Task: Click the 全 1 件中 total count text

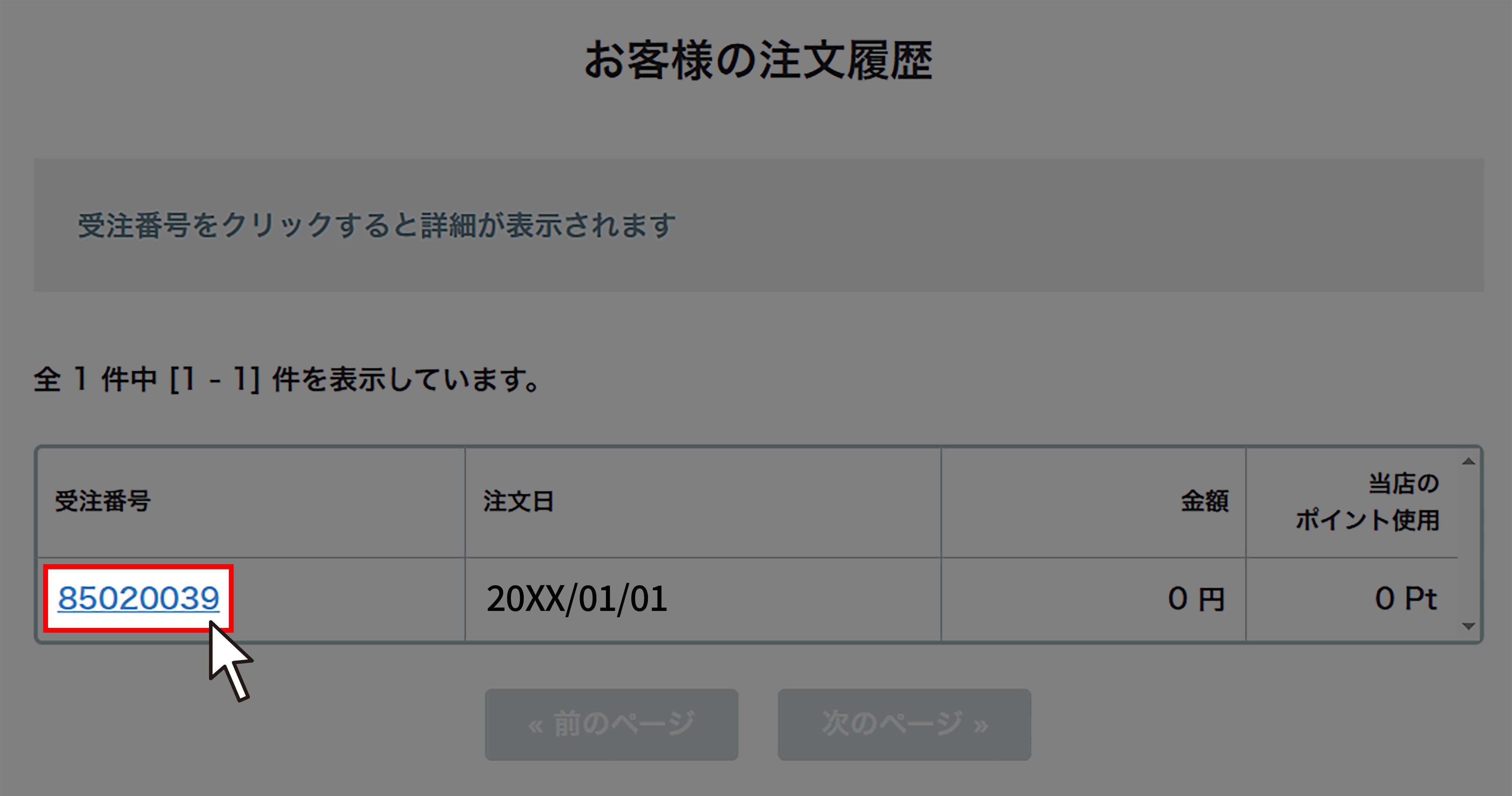Action: click(x=95, y=379)
